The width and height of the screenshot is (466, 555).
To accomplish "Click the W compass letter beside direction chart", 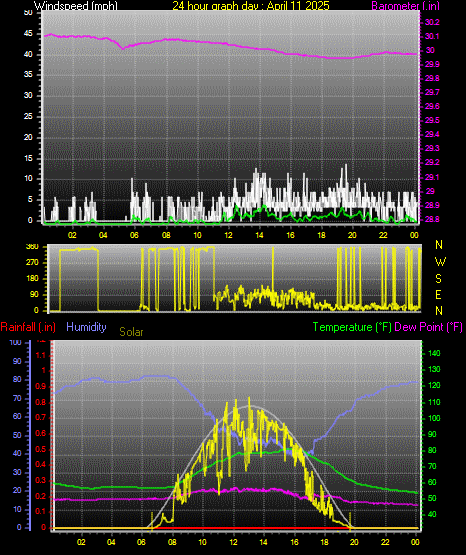I will tap(440, 262).
